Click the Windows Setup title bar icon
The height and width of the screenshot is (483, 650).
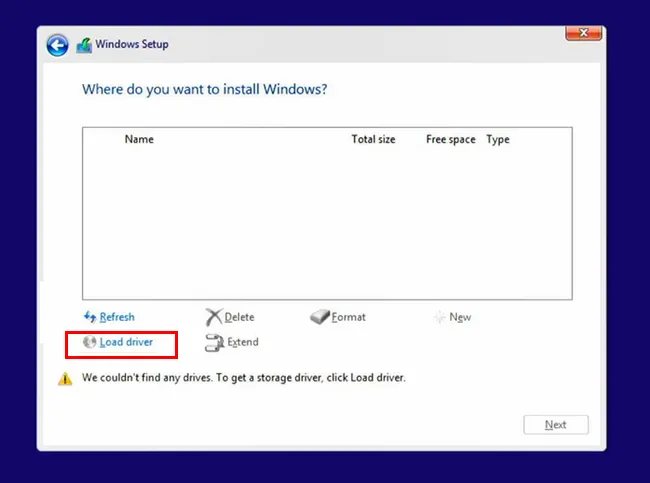click(84, 45)
